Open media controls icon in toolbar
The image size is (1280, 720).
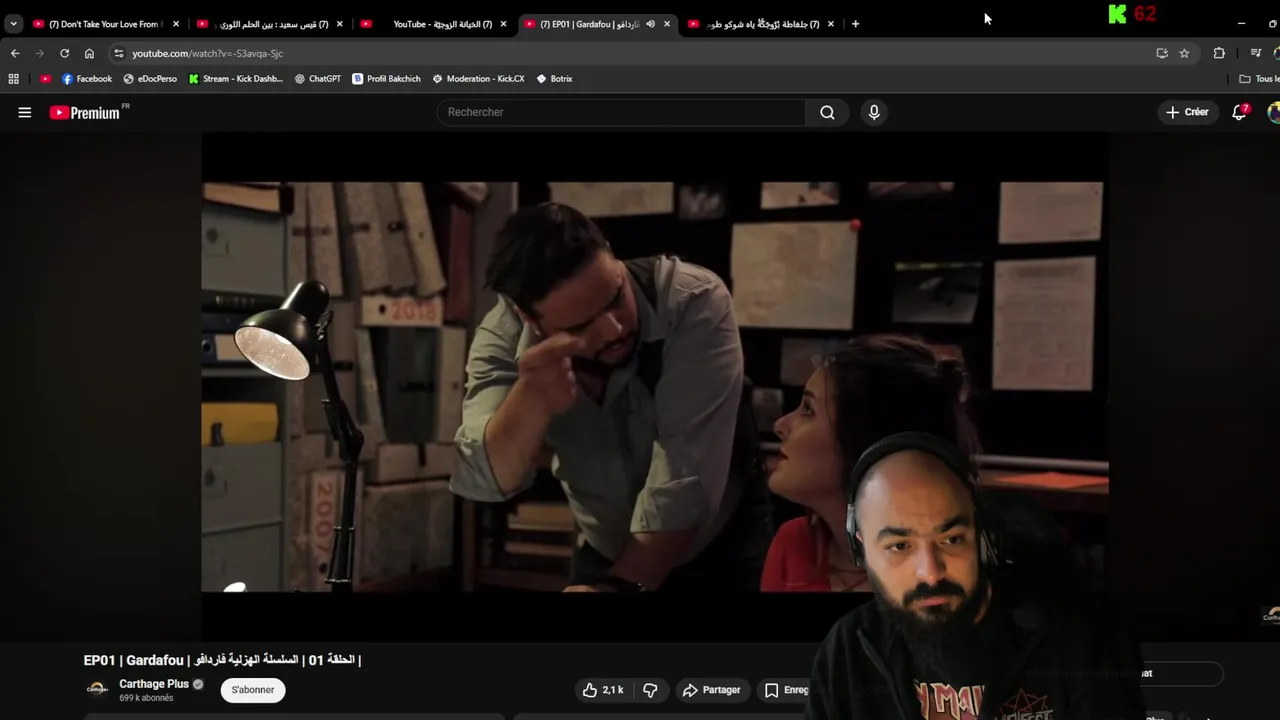[1256, 53]
